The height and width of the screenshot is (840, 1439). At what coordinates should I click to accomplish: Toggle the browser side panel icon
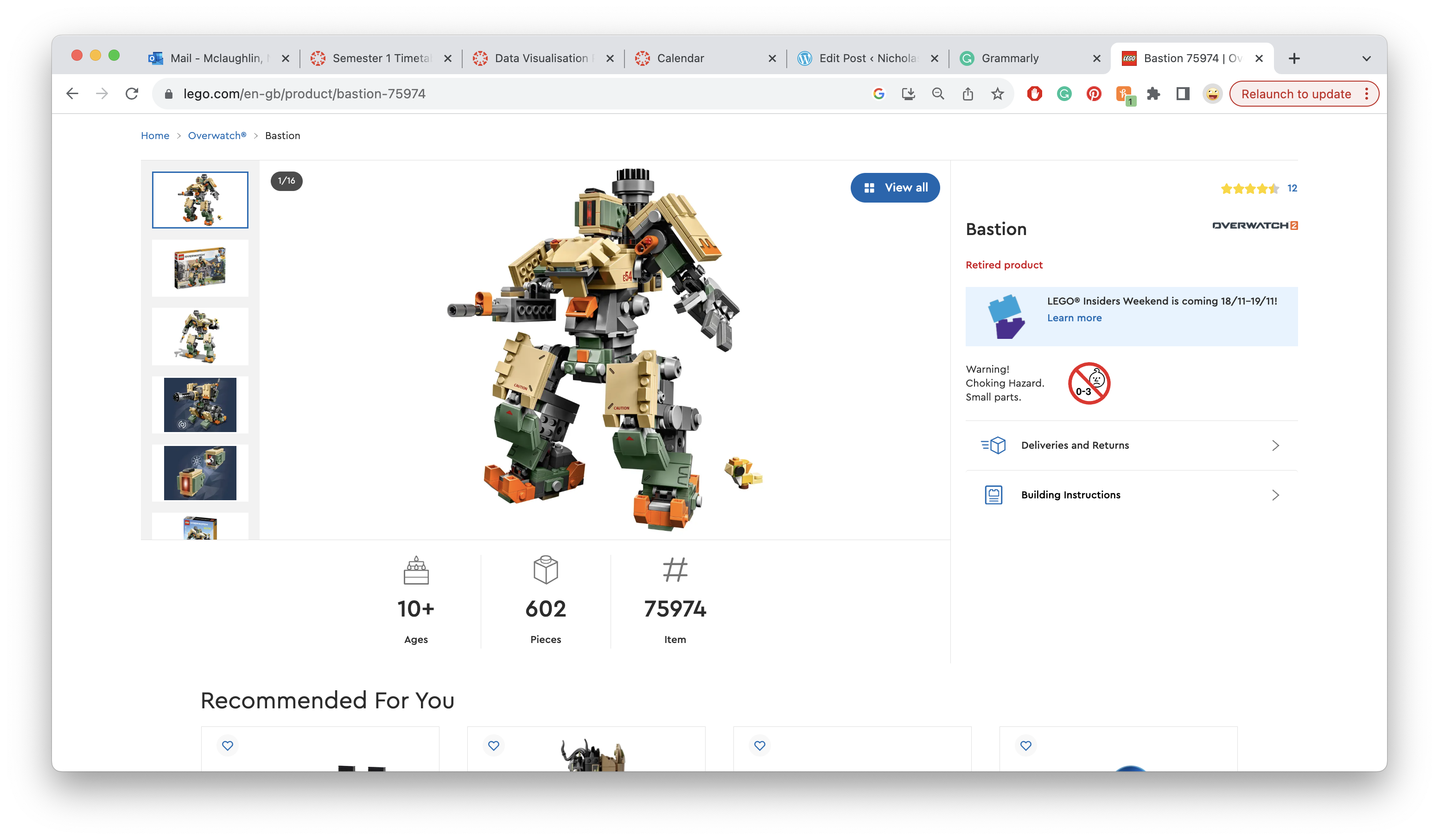(x=1183, y=94)
